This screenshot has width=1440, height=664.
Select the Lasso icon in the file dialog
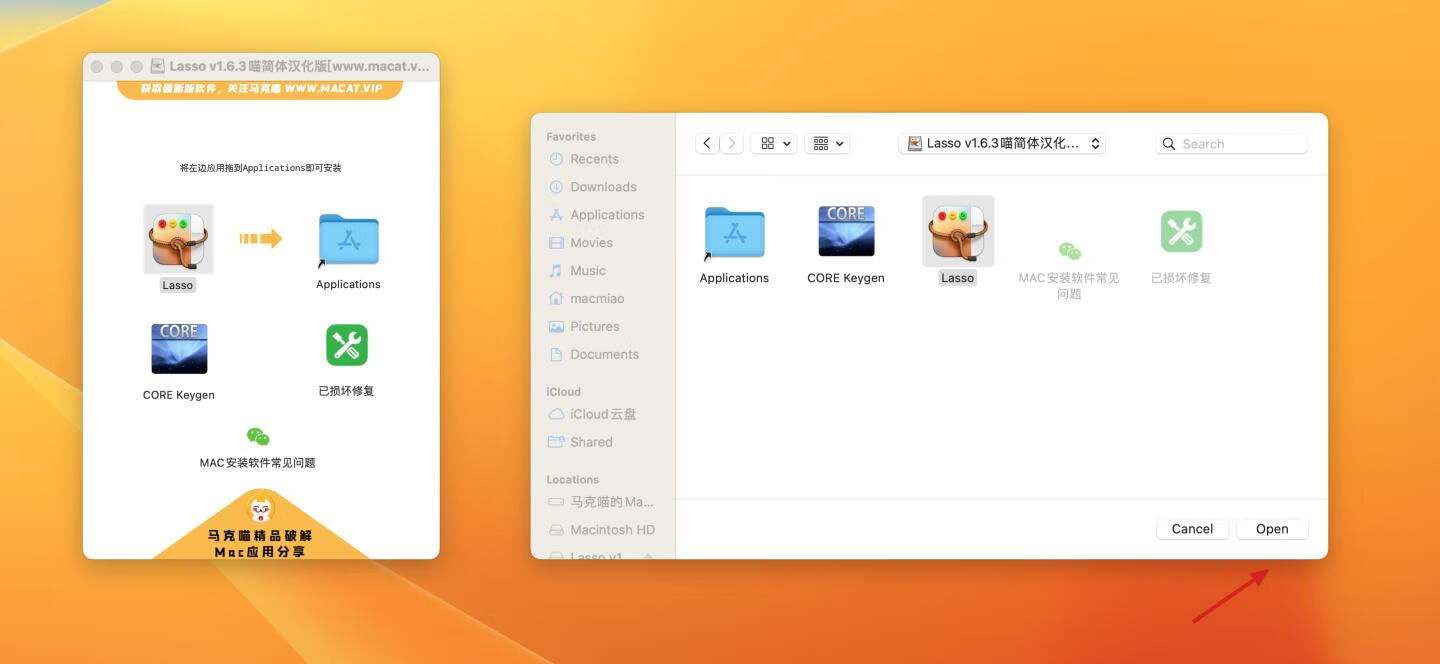click(957, 230)
